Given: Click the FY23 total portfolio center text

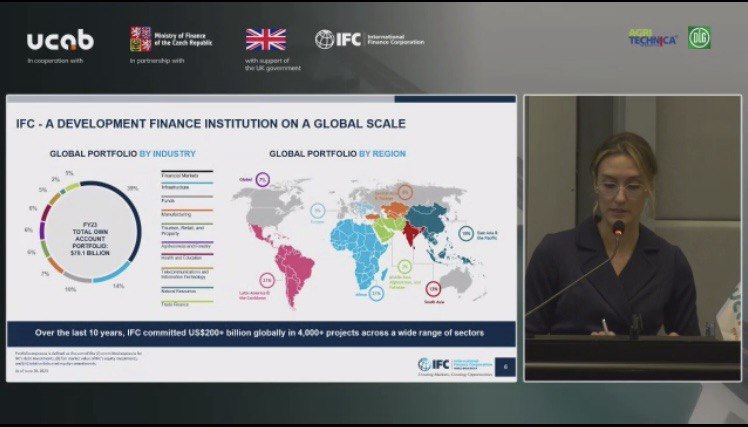Looking at the screenshot, I should pyautogui.click(x=90, y=239).
